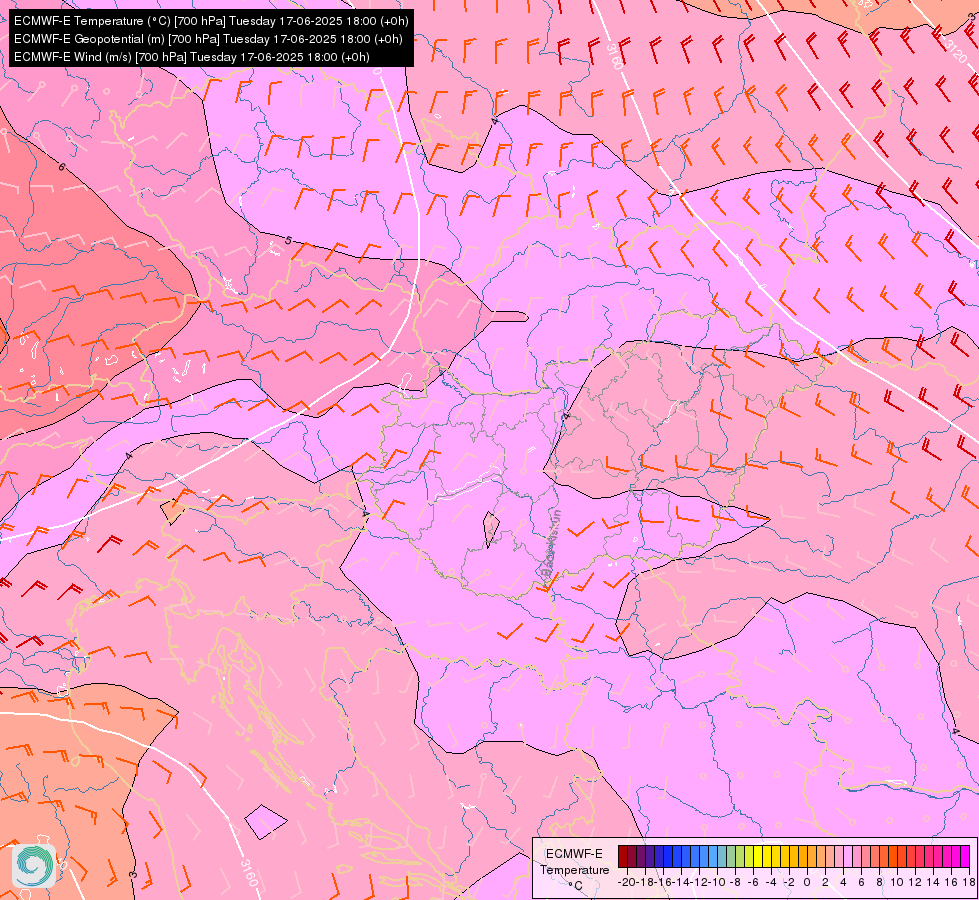Click the legend tick value 14

pyautogui.click(x=933, y=883)
